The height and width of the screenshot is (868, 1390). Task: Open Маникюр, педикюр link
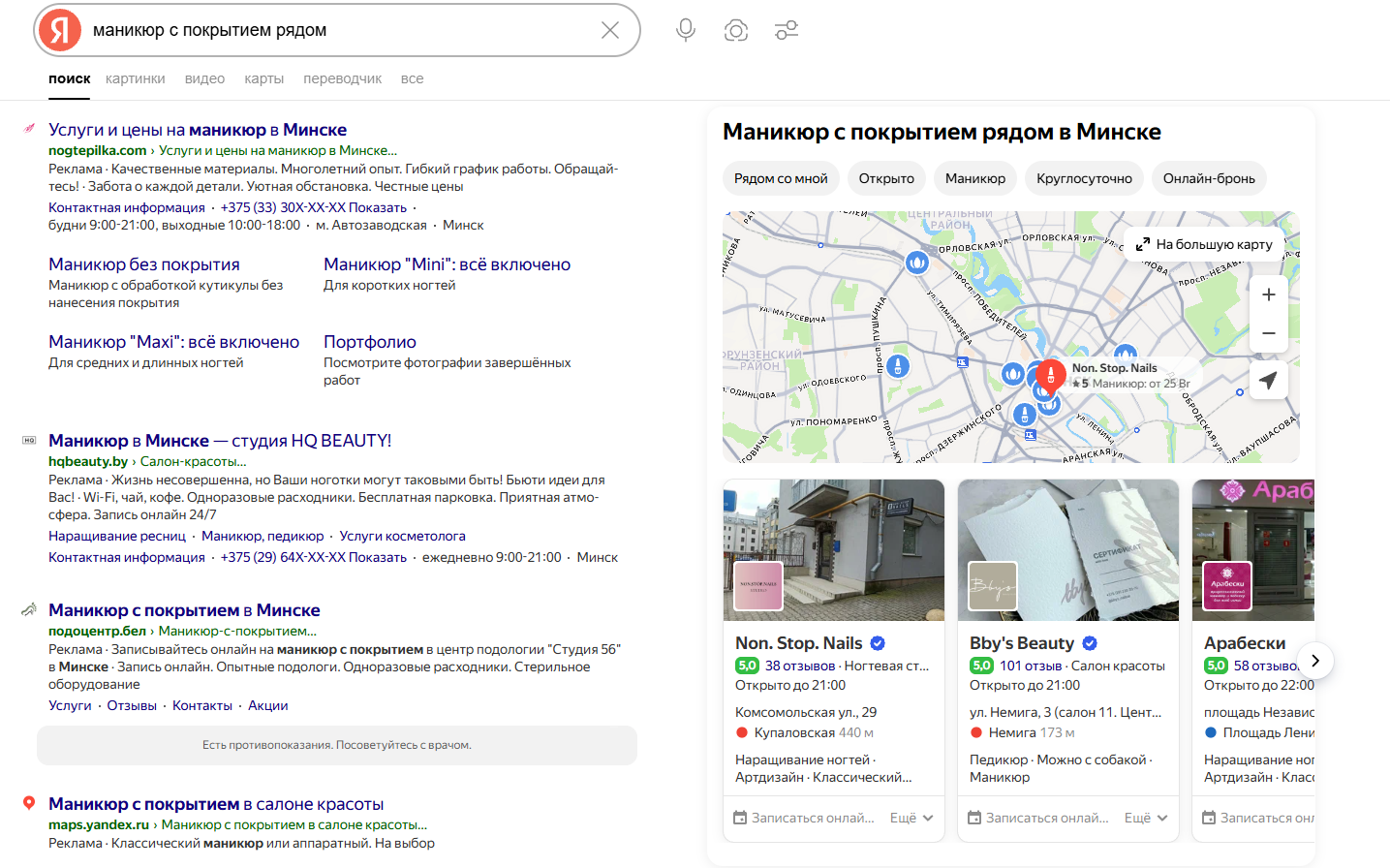click(x=263, y=536)
